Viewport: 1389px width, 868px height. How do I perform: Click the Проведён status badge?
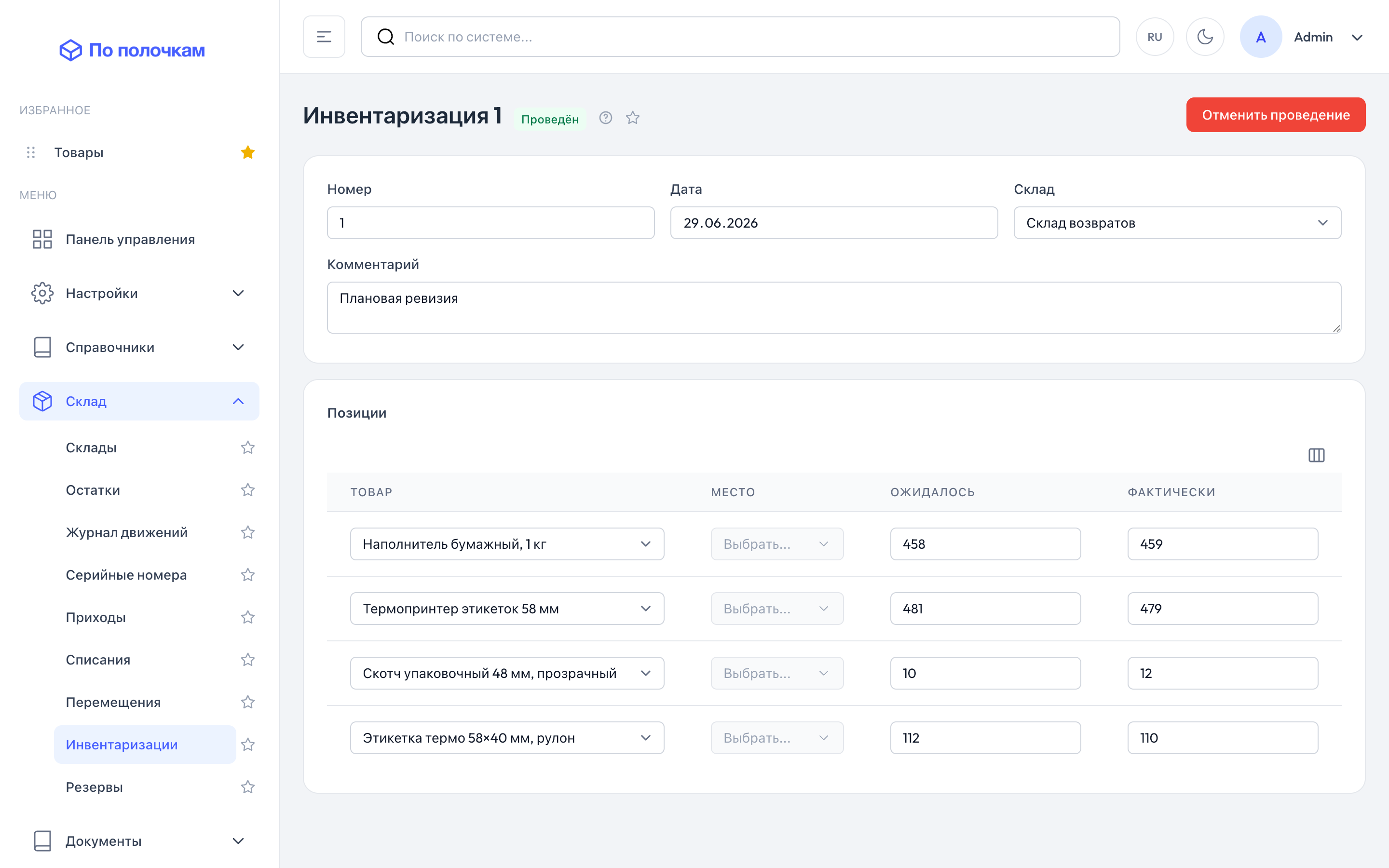550,119
